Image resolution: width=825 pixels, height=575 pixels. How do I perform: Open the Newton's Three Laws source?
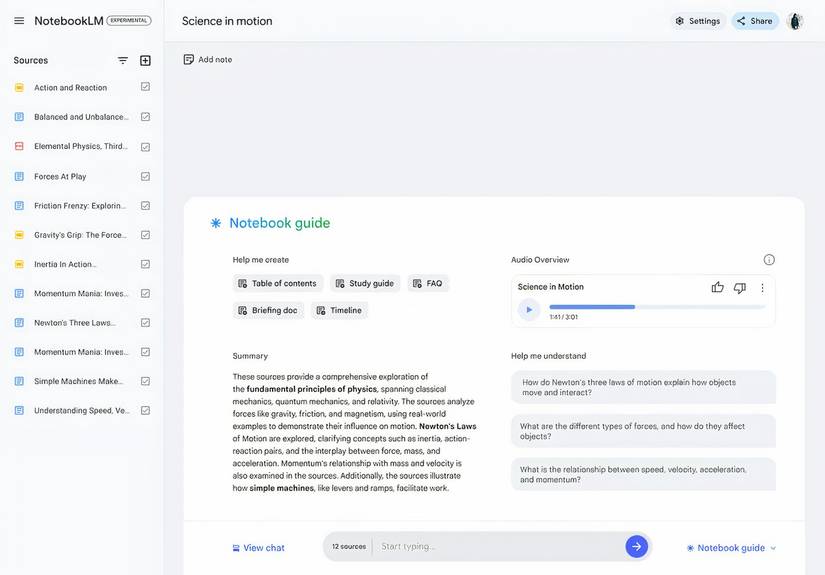pyautogui.click(x=75, y=322)
